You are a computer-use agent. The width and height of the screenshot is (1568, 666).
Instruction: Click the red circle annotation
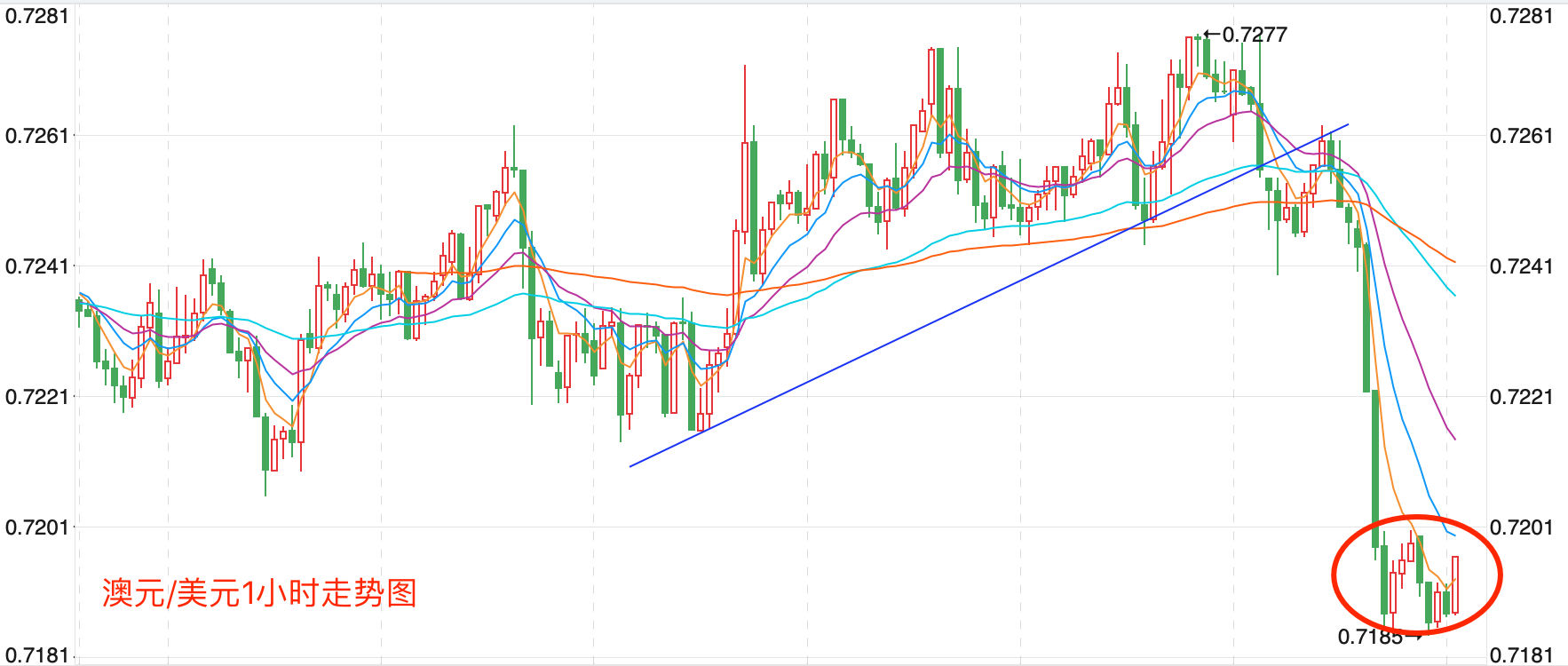point(1416,575)
